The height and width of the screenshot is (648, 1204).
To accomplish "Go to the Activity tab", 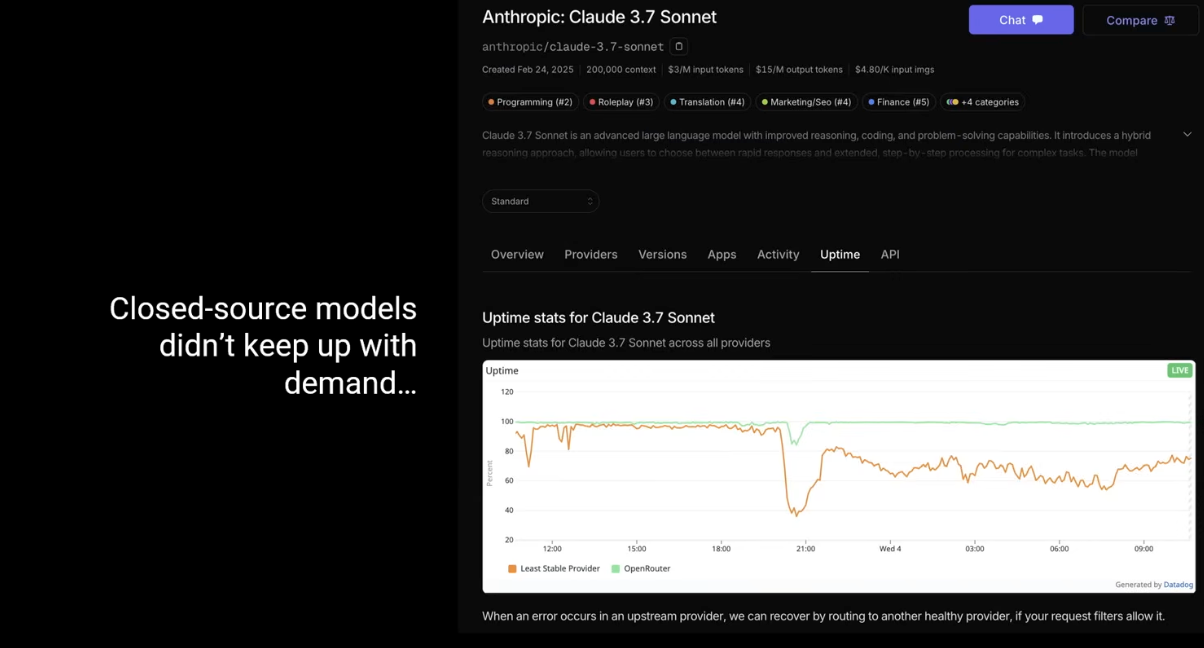I will pyautogui.click(x=778, y=255).
